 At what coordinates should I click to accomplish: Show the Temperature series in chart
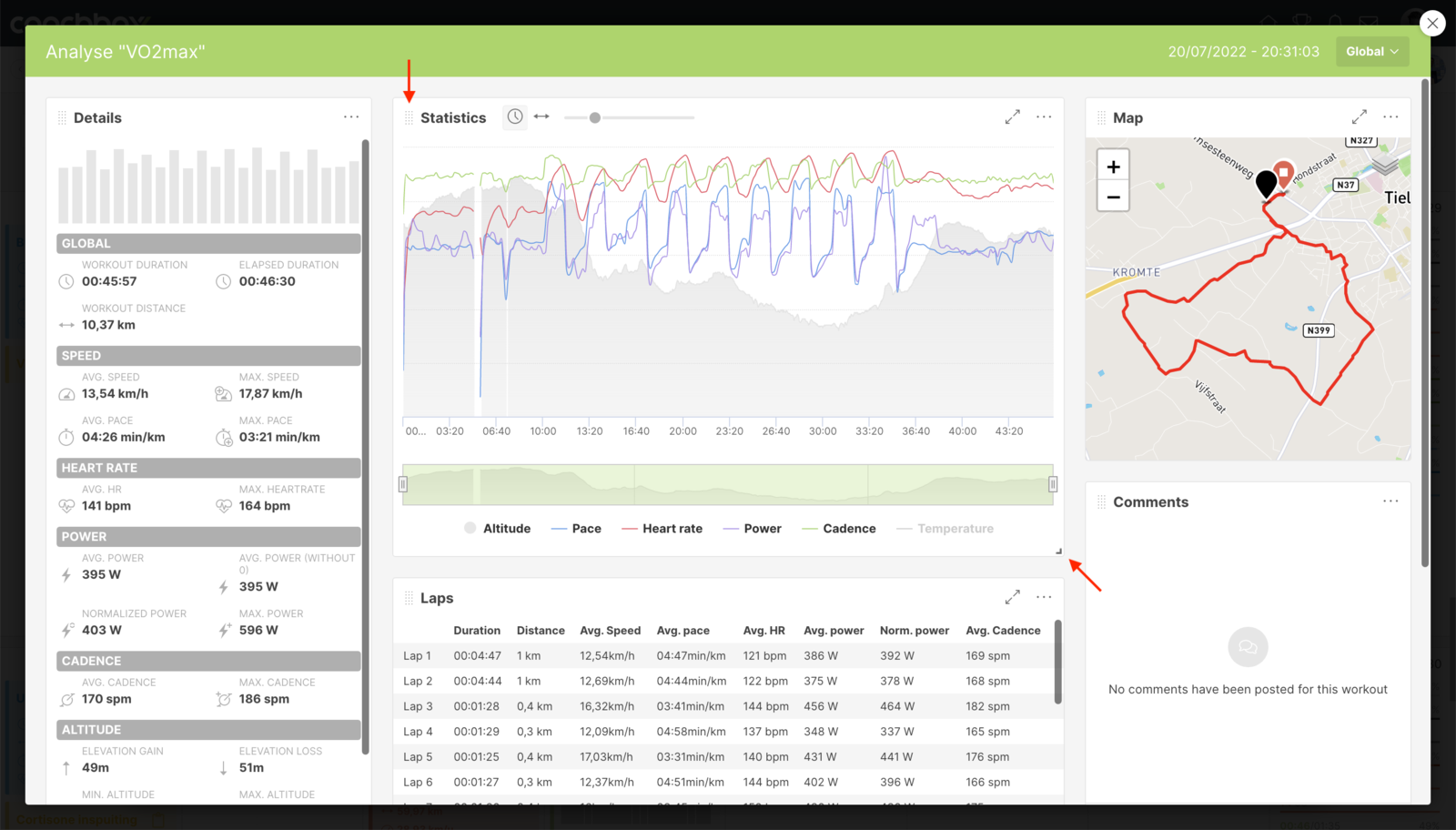(x=945, y=528)
